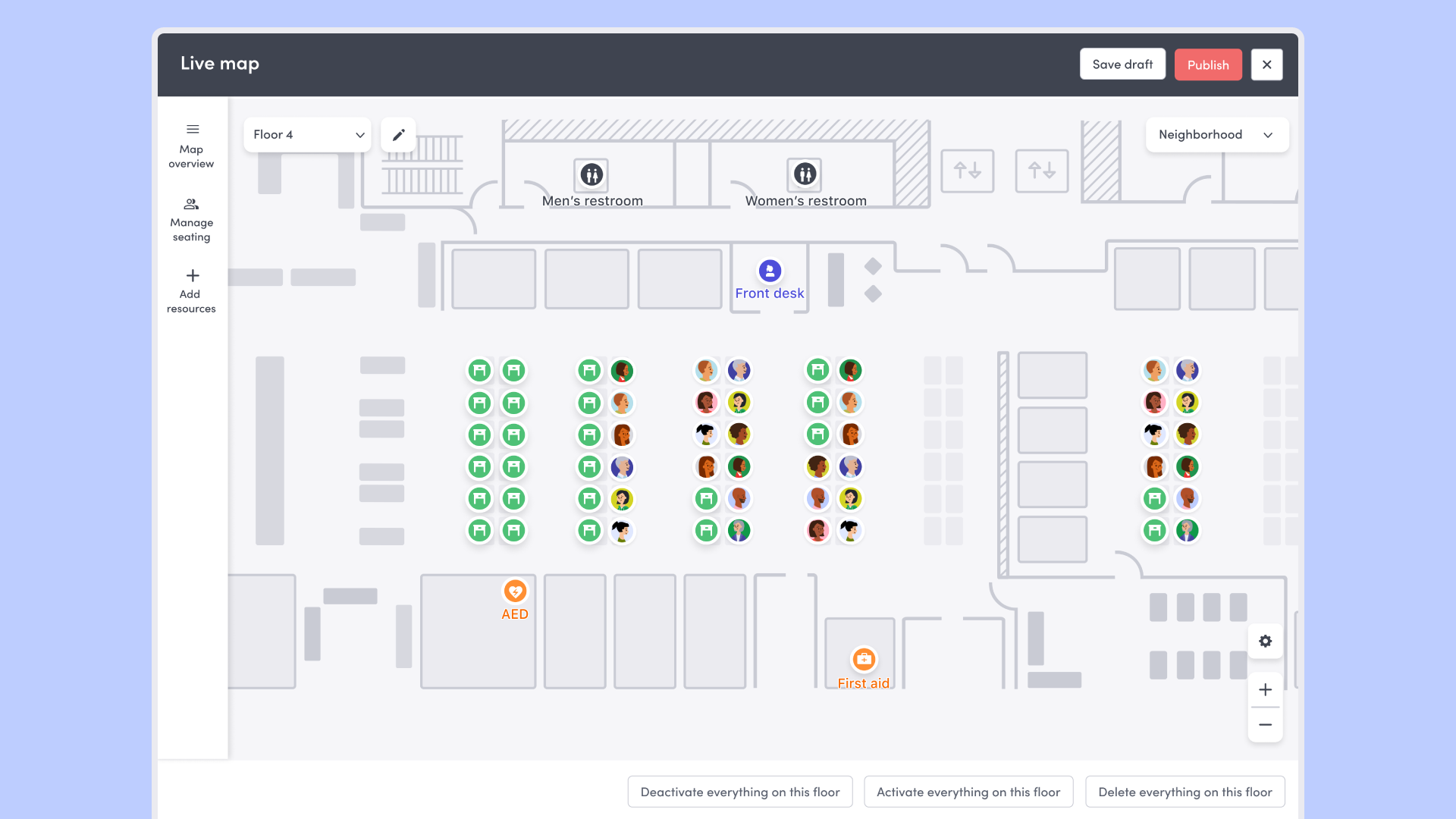Zoom in with the plus button

click(1265, 690)
